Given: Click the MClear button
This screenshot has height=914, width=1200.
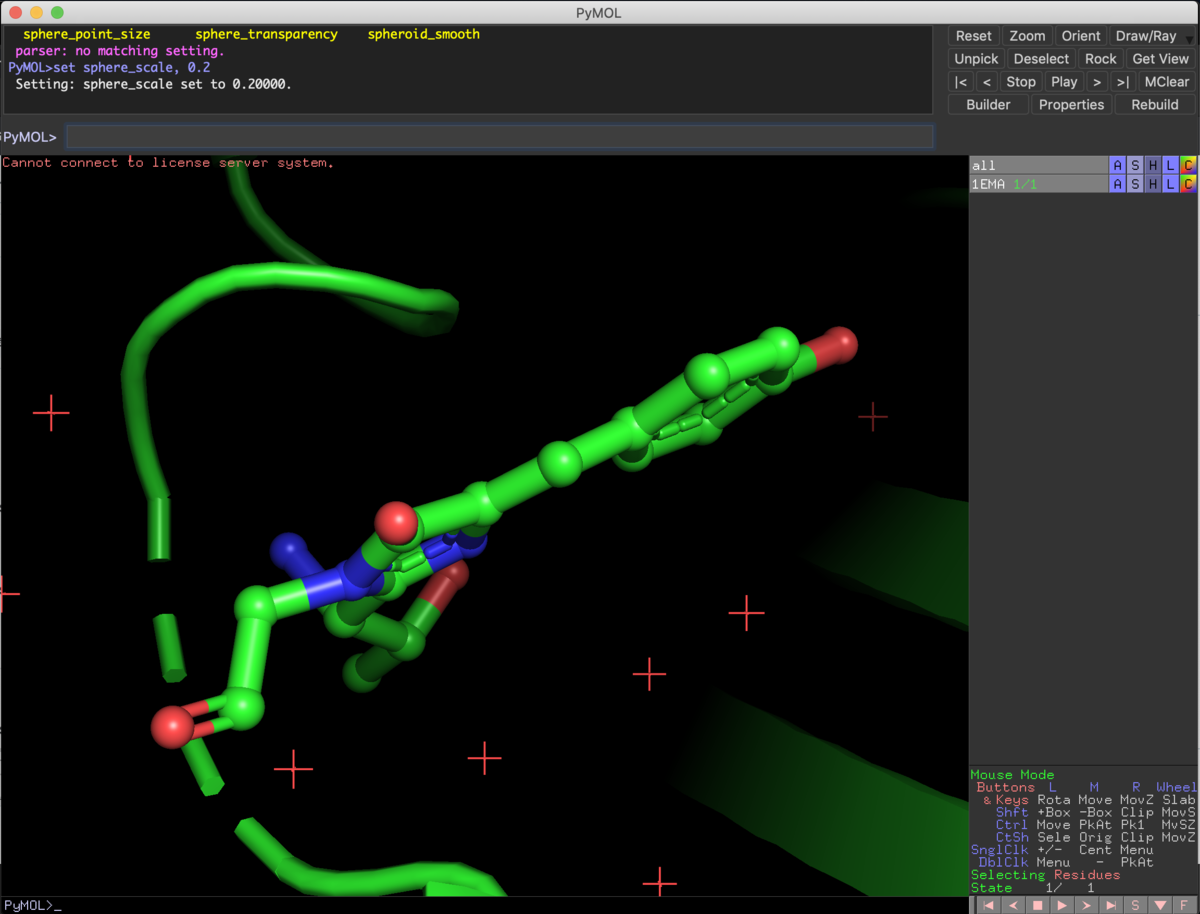Looking at the screenshot, I should [1167, 82].
